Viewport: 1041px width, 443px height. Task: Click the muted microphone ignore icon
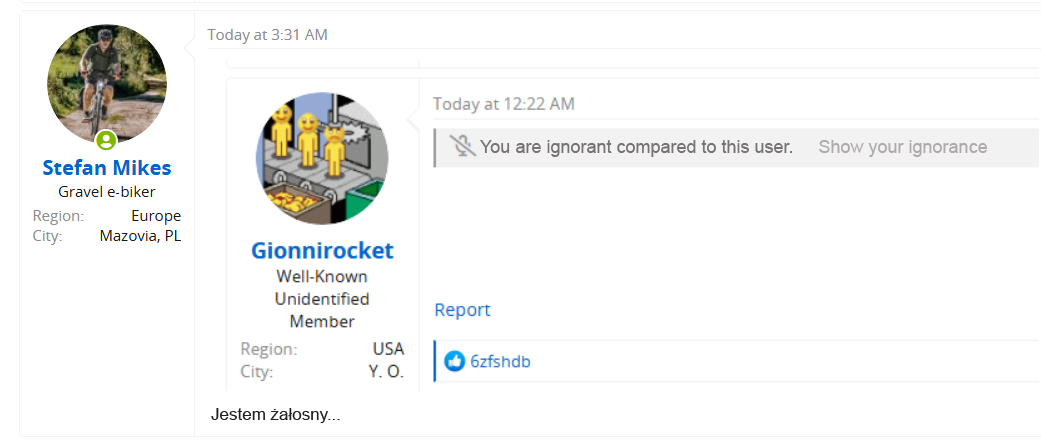(x=461, y=147)
